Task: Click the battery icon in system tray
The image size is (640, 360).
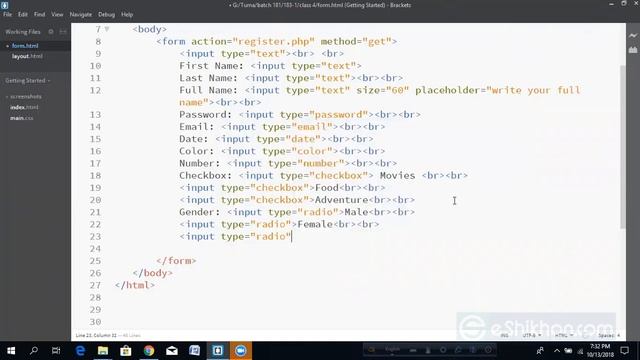Action: (568, 351)
